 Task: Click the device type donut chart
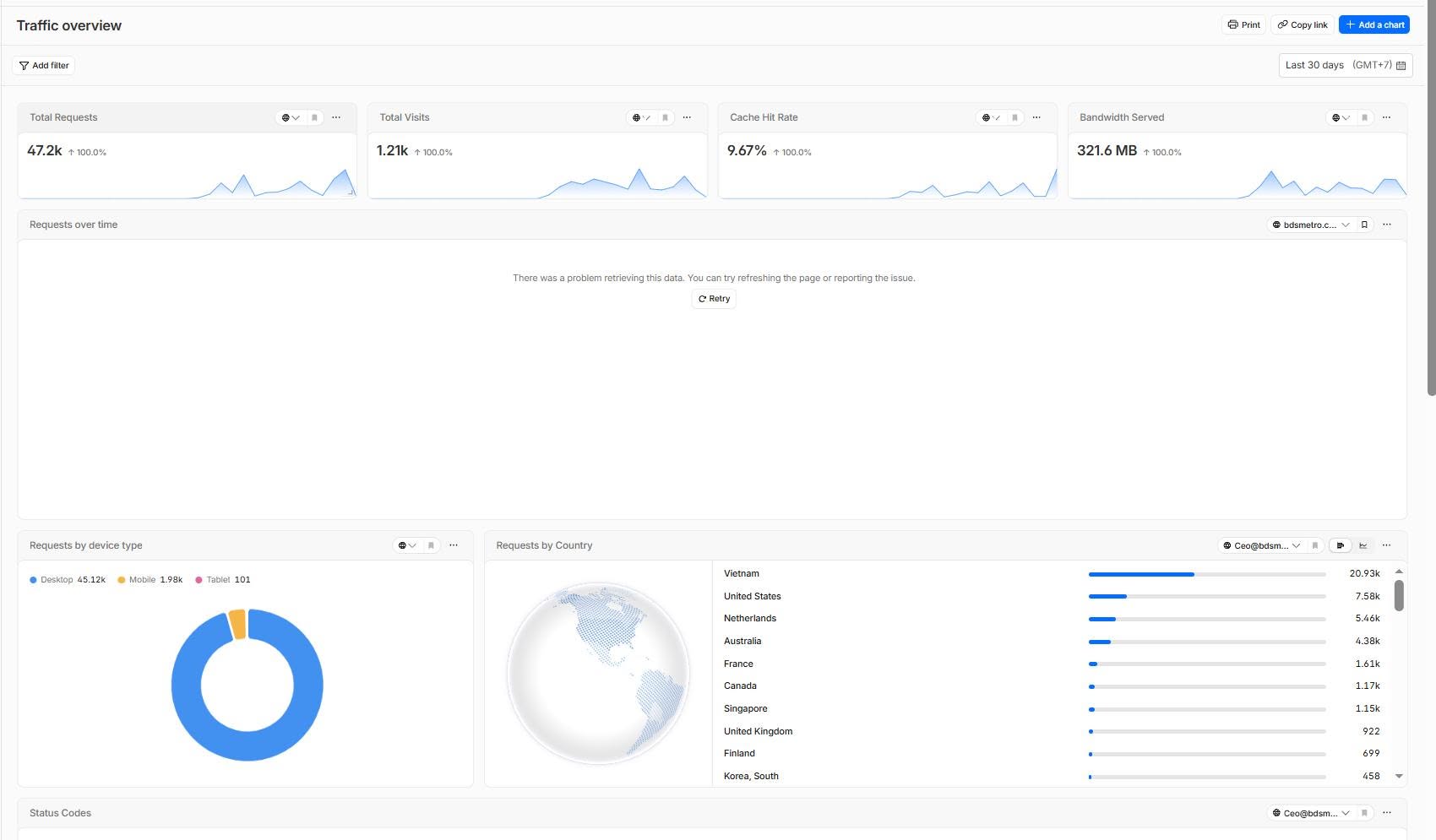coord(247,685)
